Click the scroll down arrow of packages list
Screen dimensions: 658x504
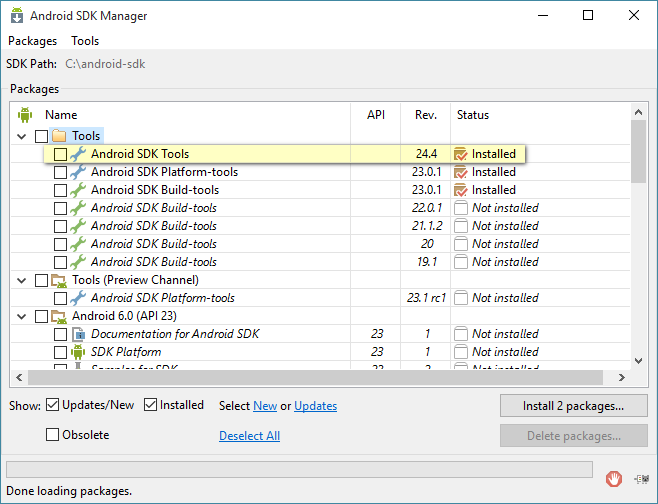638,361
